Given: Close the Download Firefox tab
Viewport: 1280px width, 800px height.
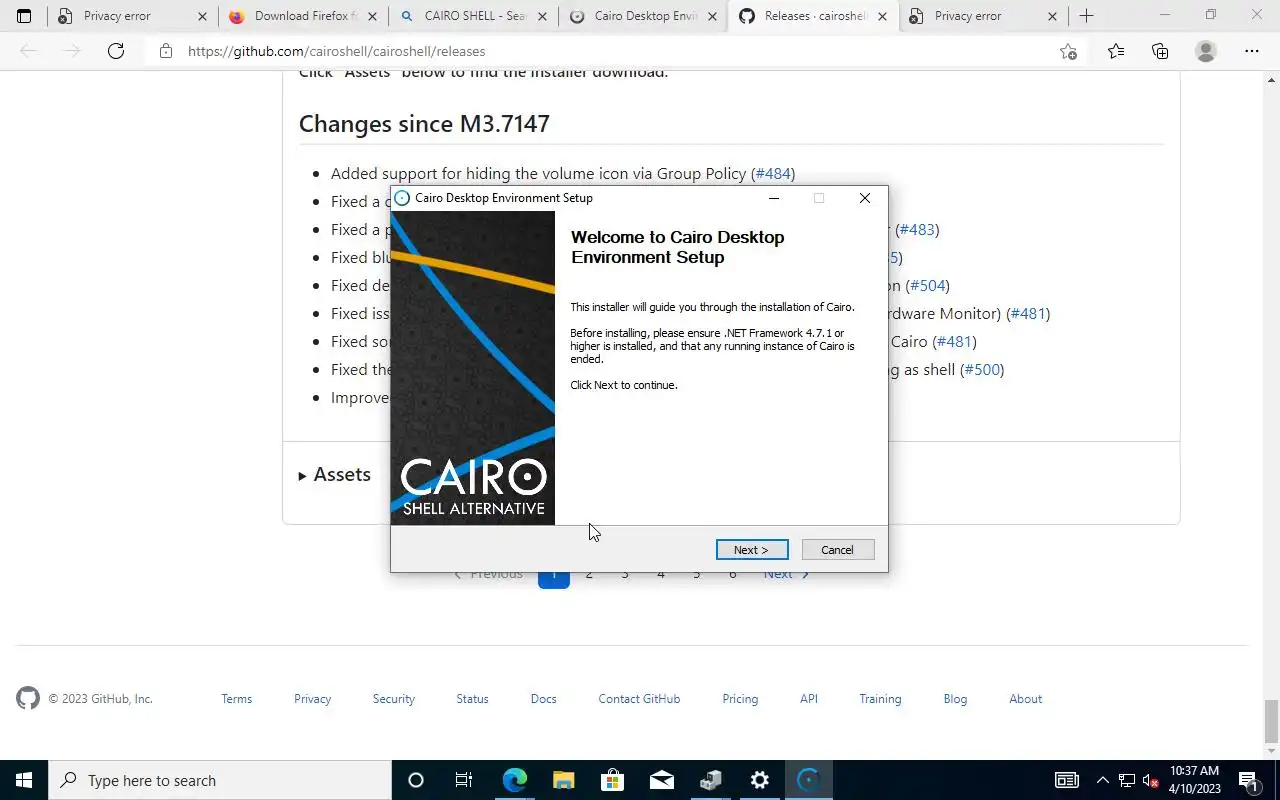Looking at the screenshot, I should pyautogui.click(x=372, y=16).
